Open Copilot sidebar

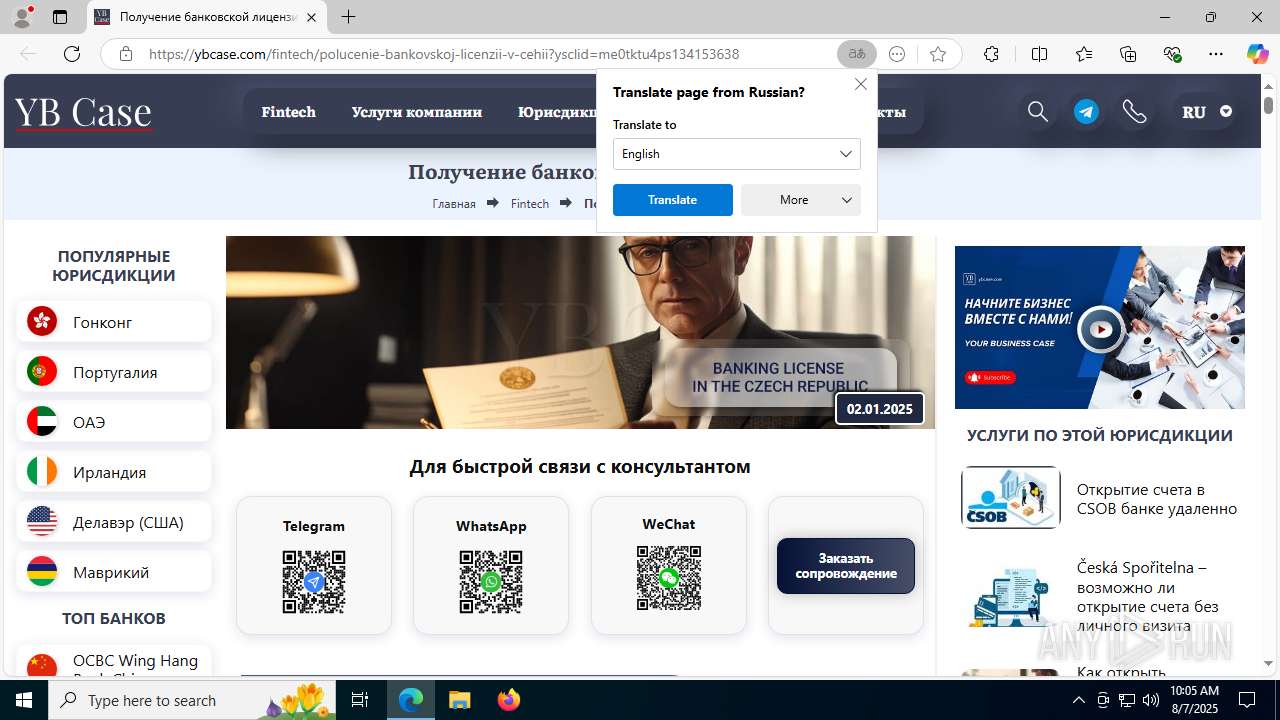(1257, 54)
